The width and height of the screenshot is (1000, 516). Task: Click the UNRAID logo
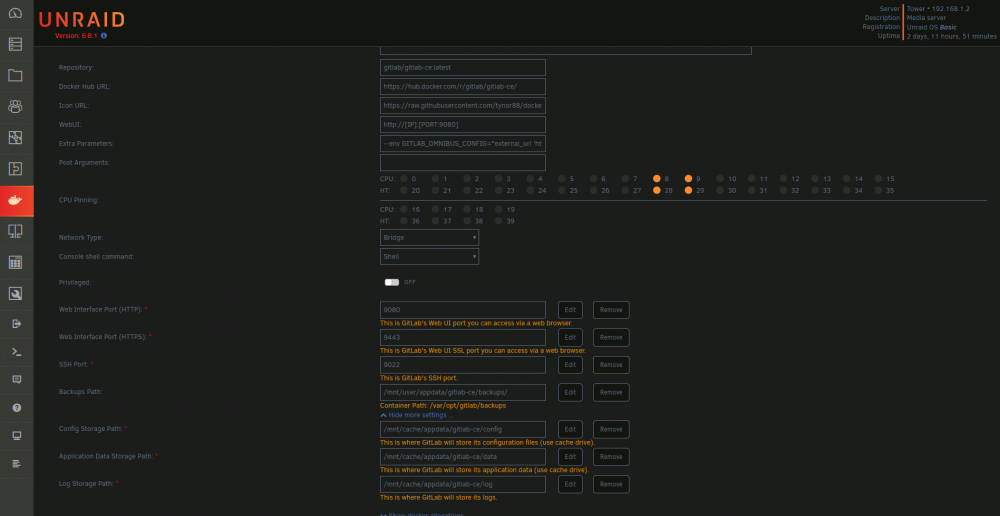[x=82, y=20]
